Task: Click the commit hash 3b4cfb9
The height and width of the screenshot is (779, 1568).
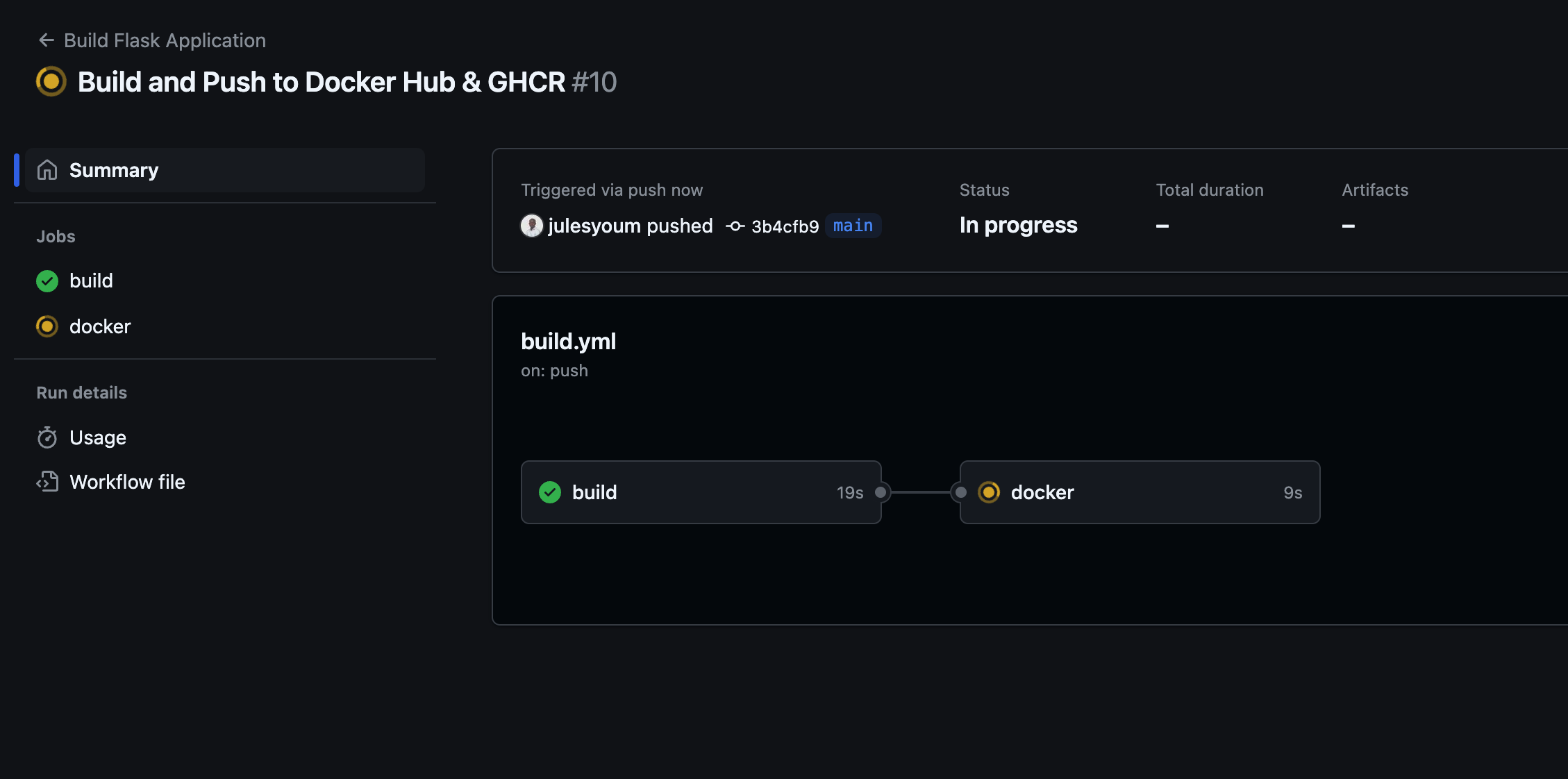Action: coord(785,226)
